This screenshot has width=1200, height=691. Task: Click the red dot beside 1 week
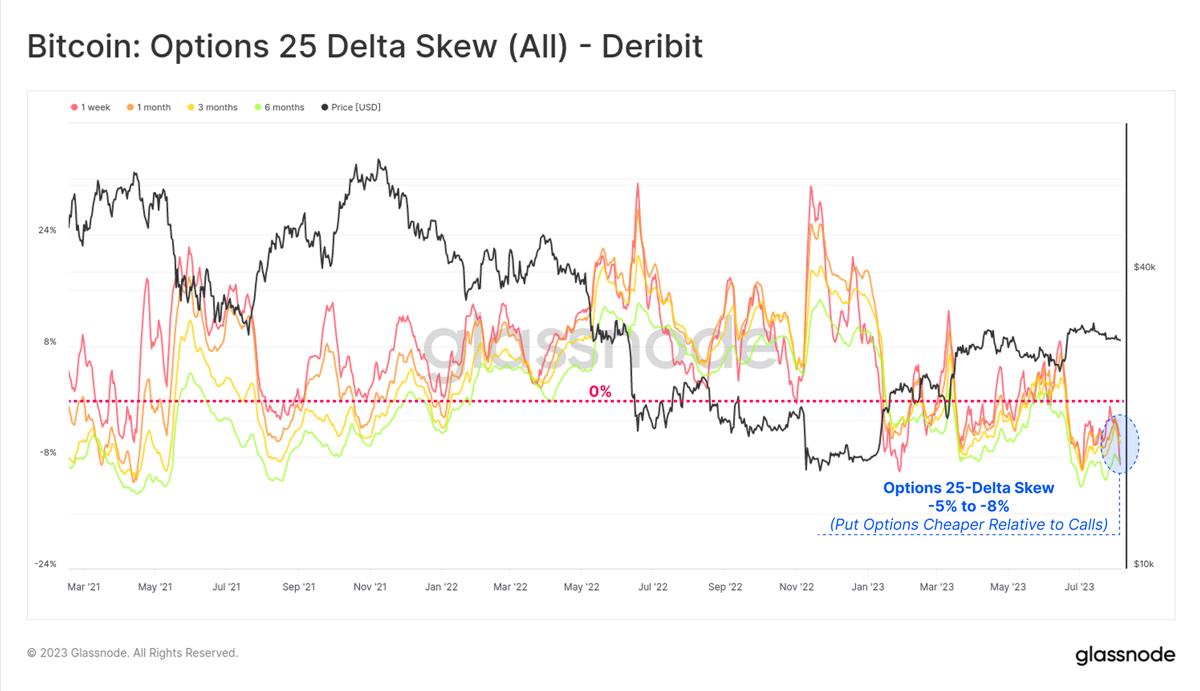point(75,107)
